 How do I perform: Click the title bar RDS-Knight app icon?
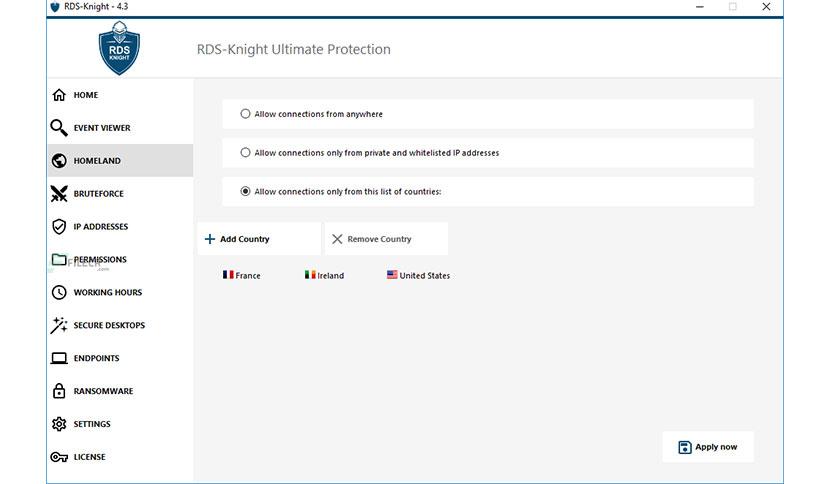pyautogui.click(x=55, y=7)
